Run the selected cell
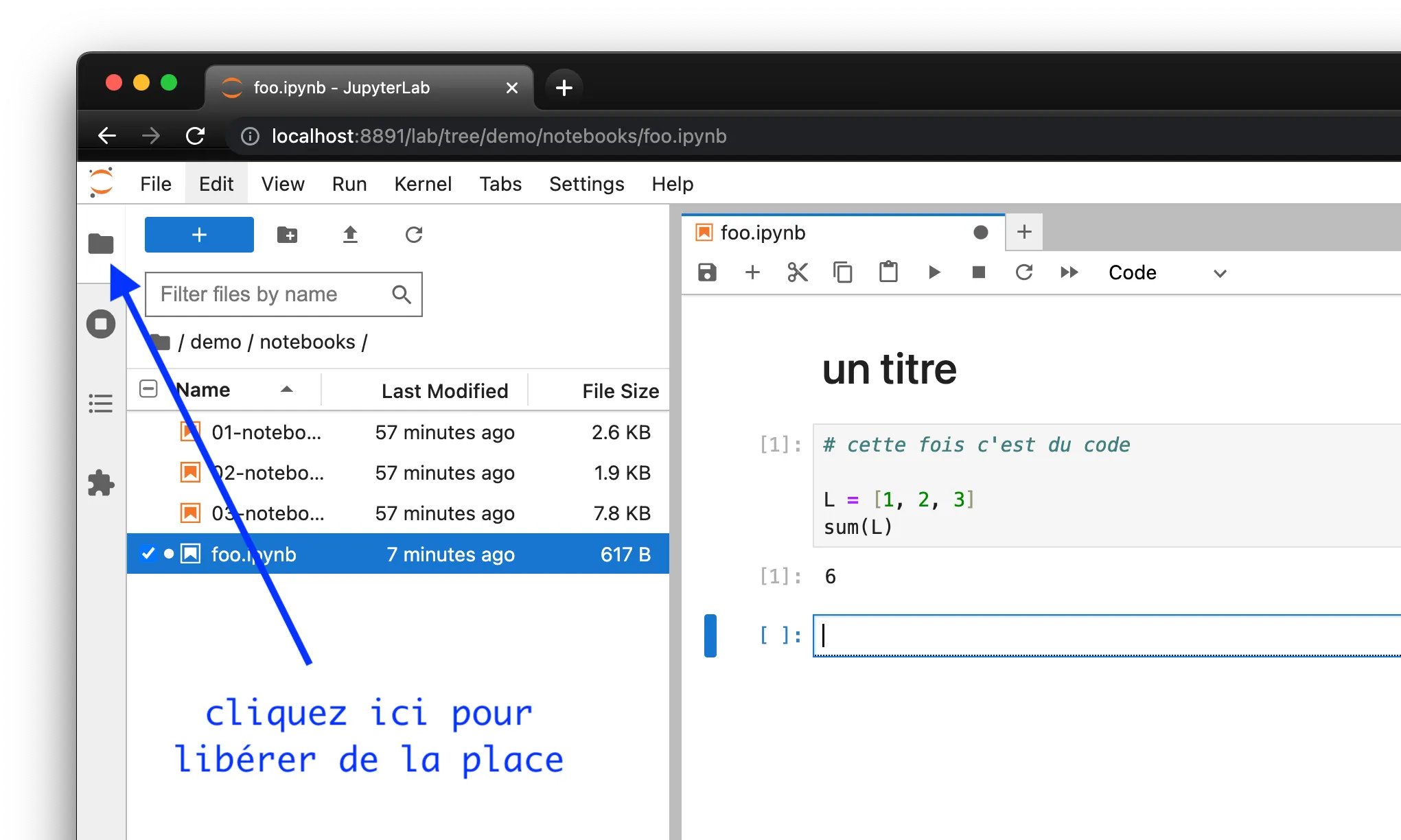1401x840 pixels. (934, 272)
